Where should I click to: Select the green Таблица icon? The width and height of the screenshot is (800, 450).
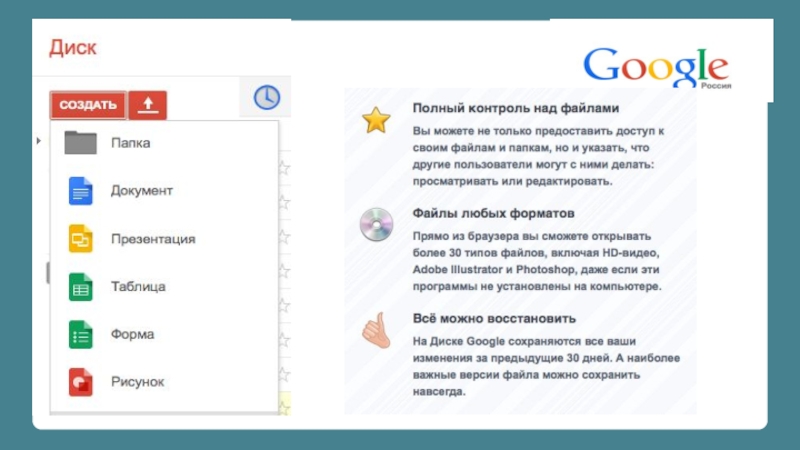[81, 286]
